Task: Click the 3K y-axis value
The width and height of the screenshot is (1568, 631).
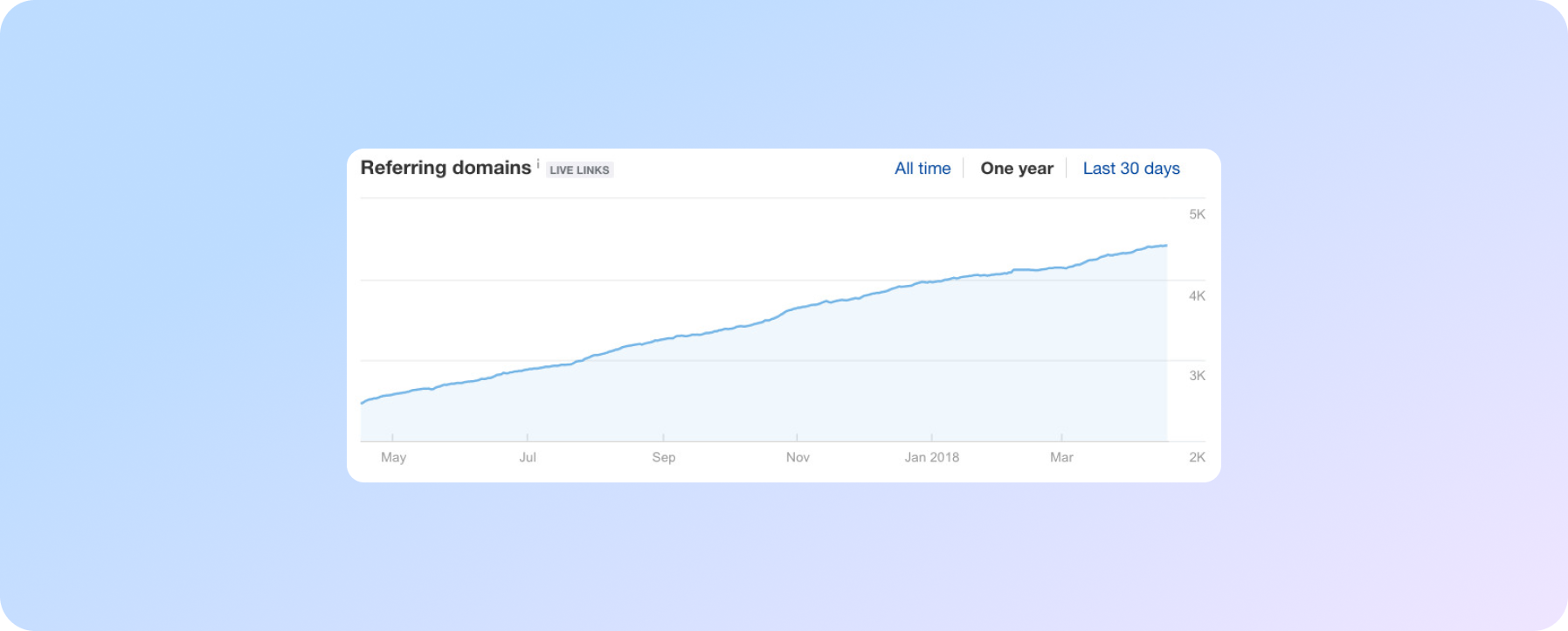Action: (x=1197, y=376)
